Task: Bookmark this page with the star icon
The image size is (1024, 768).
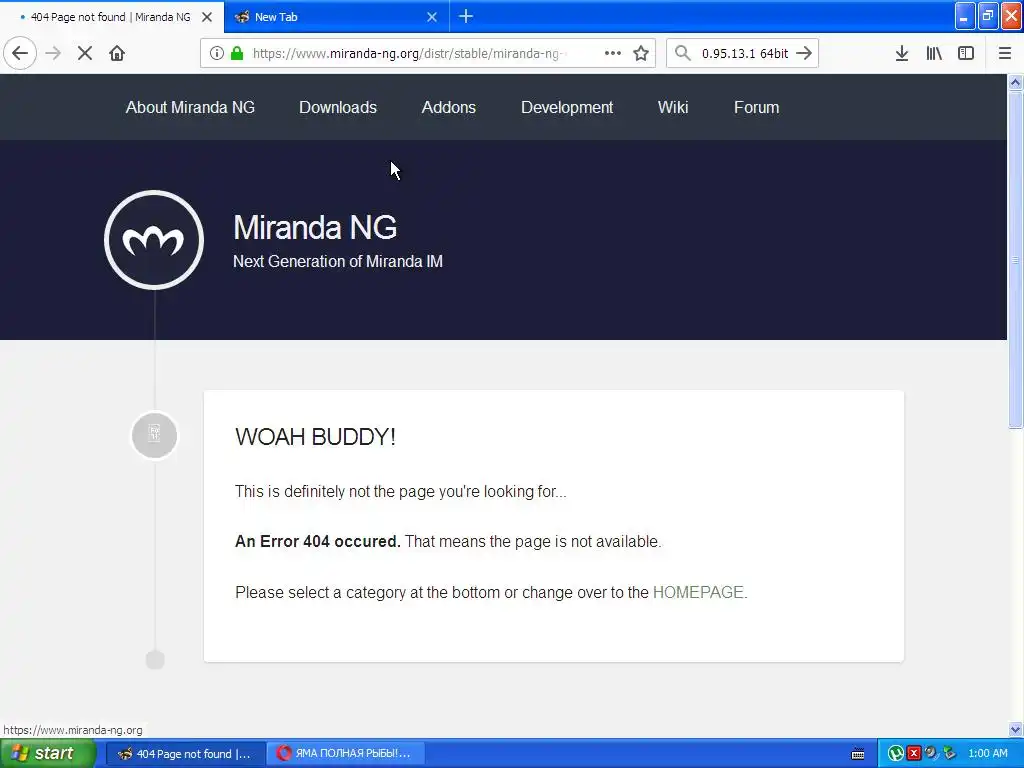Action: 641,54
